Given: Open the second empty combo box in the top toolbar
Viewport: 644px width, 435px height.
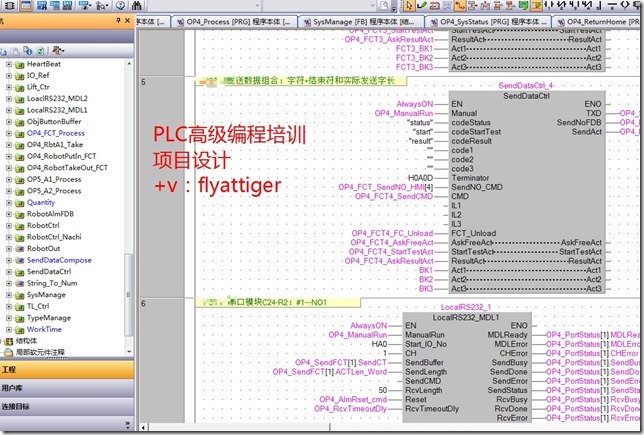Looking at the screenshot, I should click(x=319, y=5).
